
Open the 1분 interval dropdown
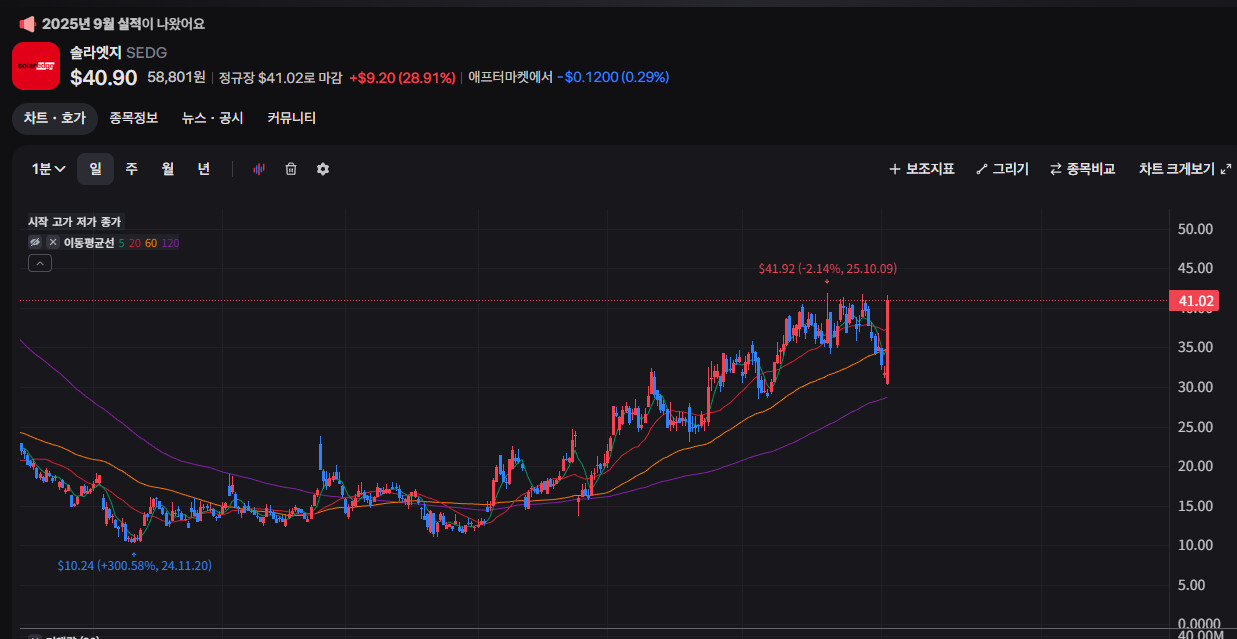point(49,169)
